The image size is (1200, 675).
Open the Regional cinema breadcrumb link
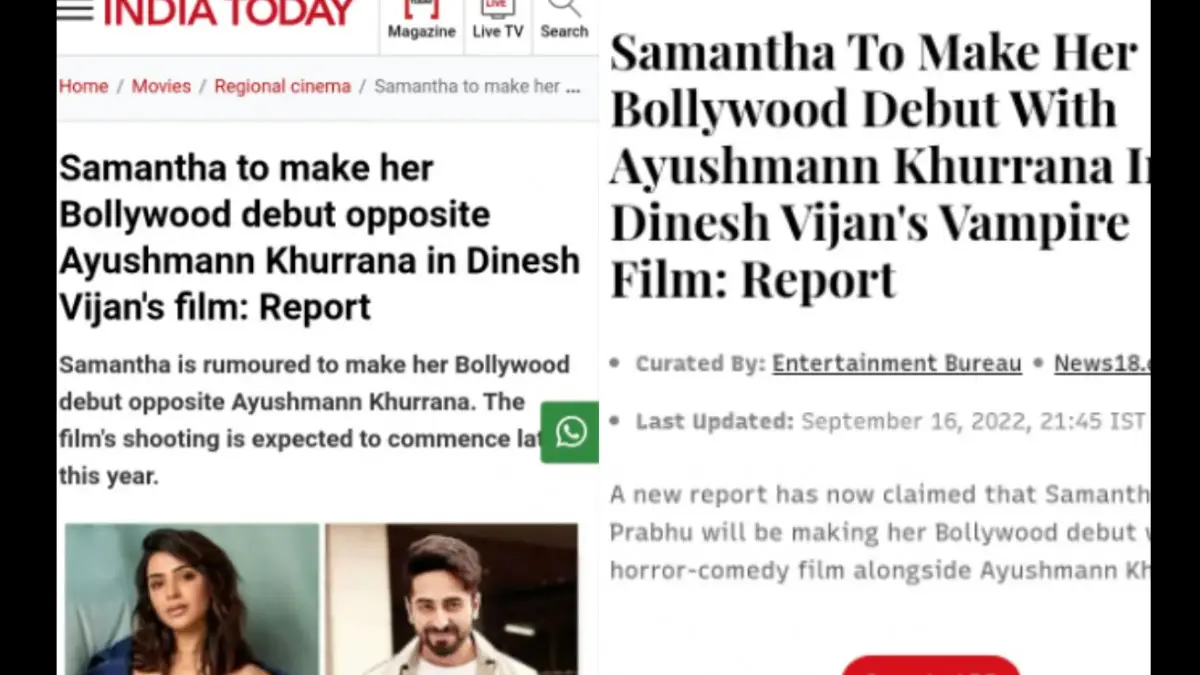pos(282,86)
